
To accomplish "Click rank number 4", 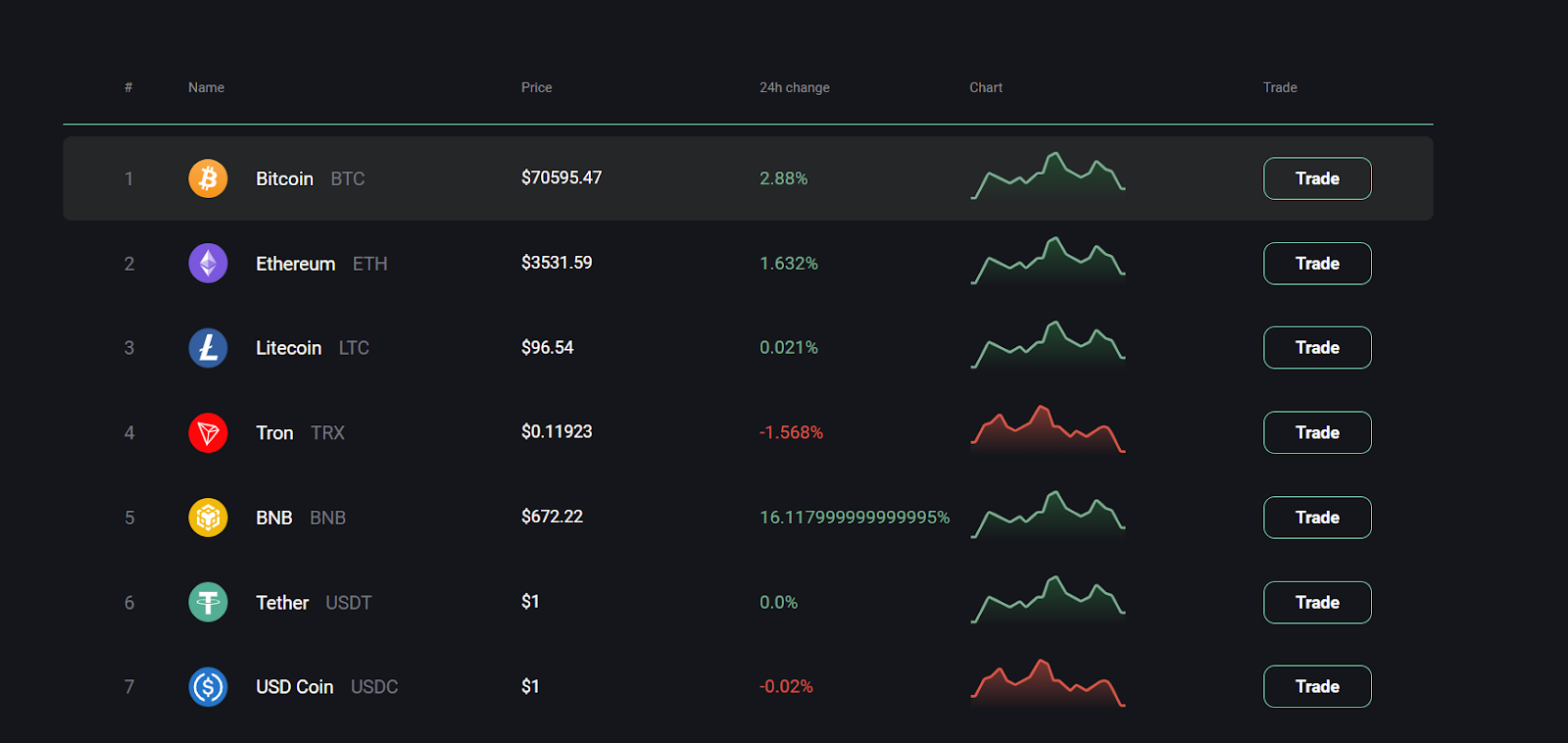I will click(x=129, y=432).
